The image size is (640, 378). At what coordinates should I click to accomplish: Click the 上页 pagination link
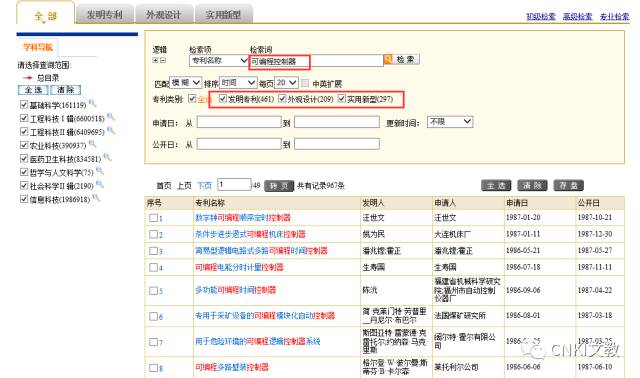[184, 186]
